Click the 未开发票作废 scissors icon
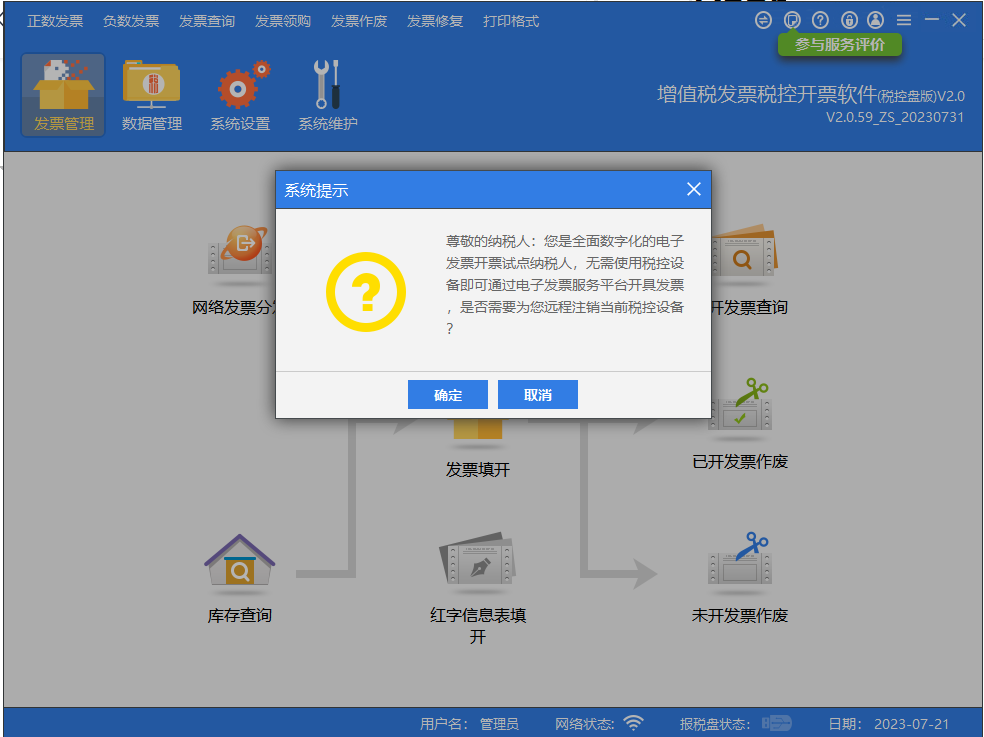 point(740,559)
